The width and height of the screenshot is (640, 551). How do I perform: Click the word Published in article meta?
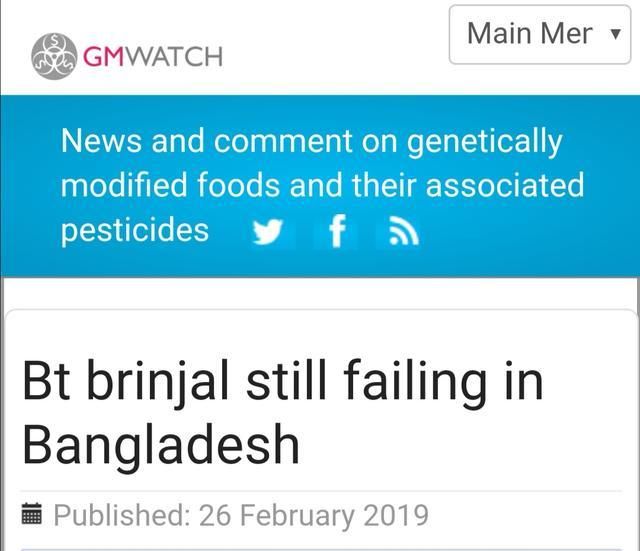point(122,515)
